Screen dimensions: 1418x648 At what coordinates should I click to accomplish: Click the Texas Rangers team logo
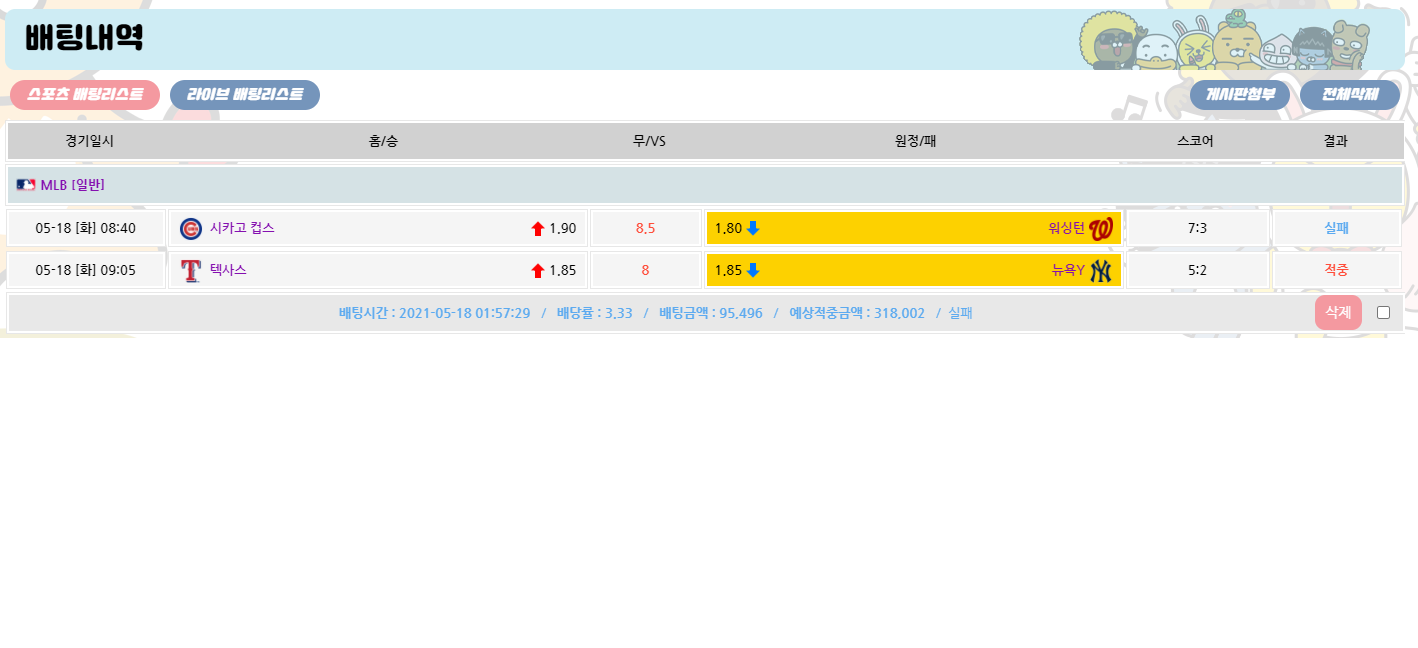(x=190, y=271)
